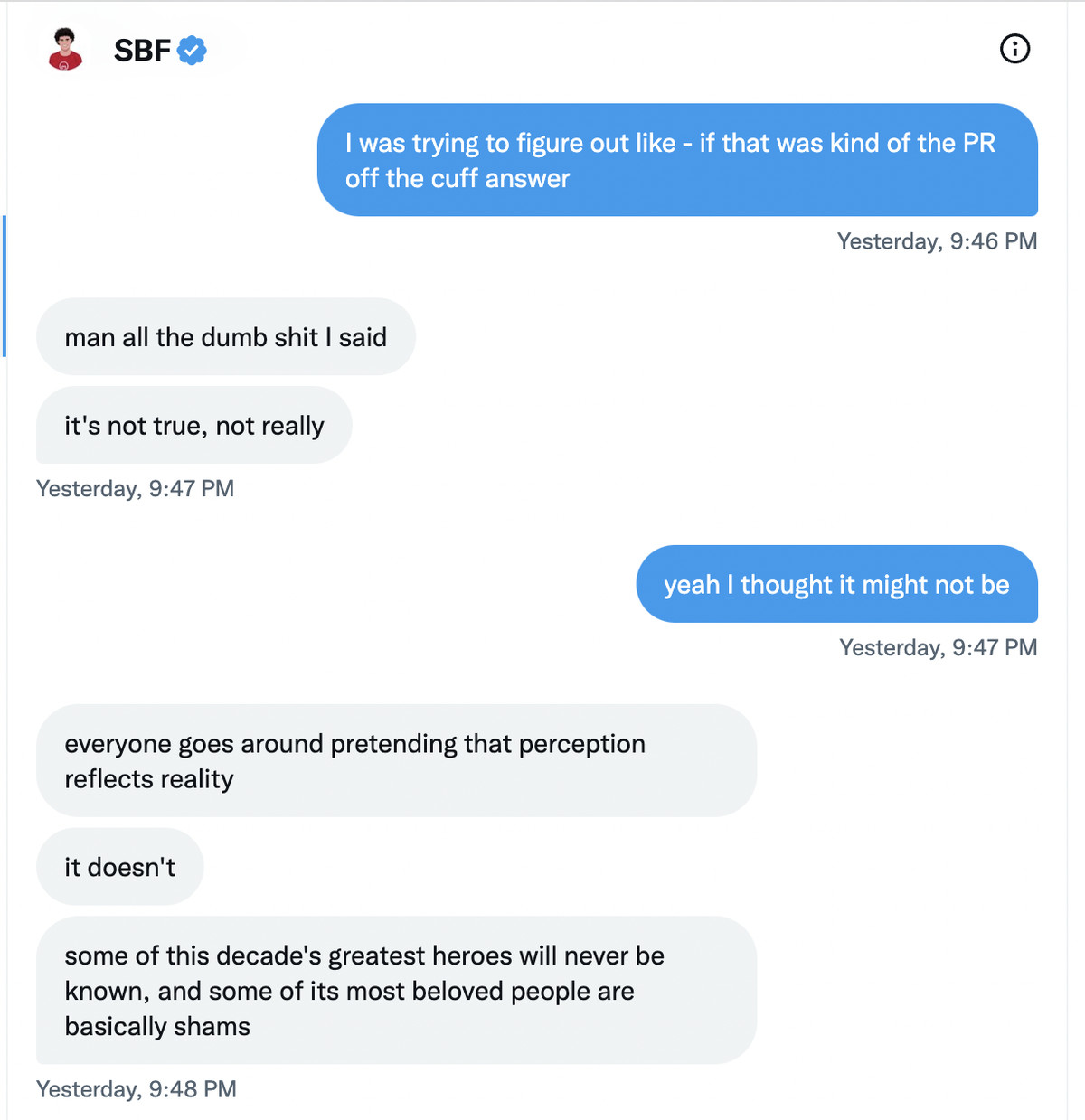Click the right-aligned 'Yesterday, 9:47 PM' timestamp
This screenshot has width=1085, height=1120.
coord(938,648)
